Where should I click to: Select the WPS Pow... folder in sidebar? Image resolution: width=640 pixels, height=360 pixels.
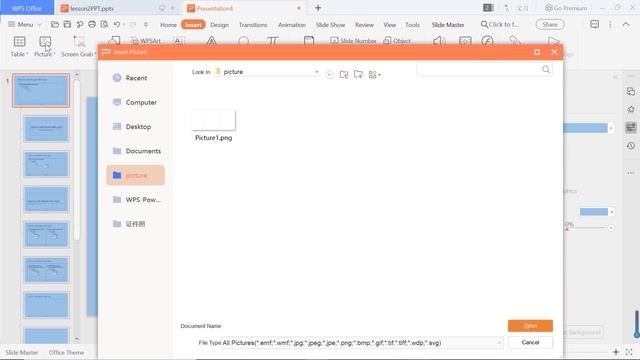[136, 200]
